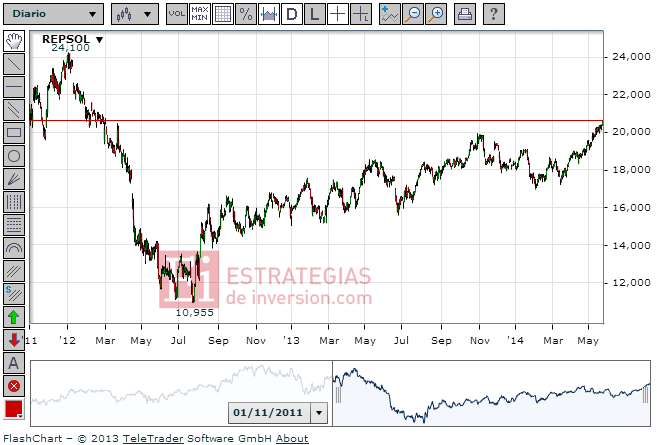Select the parallel channel lines tool
Viewport: 657px width, 445px height.
(x=14, y=110)
